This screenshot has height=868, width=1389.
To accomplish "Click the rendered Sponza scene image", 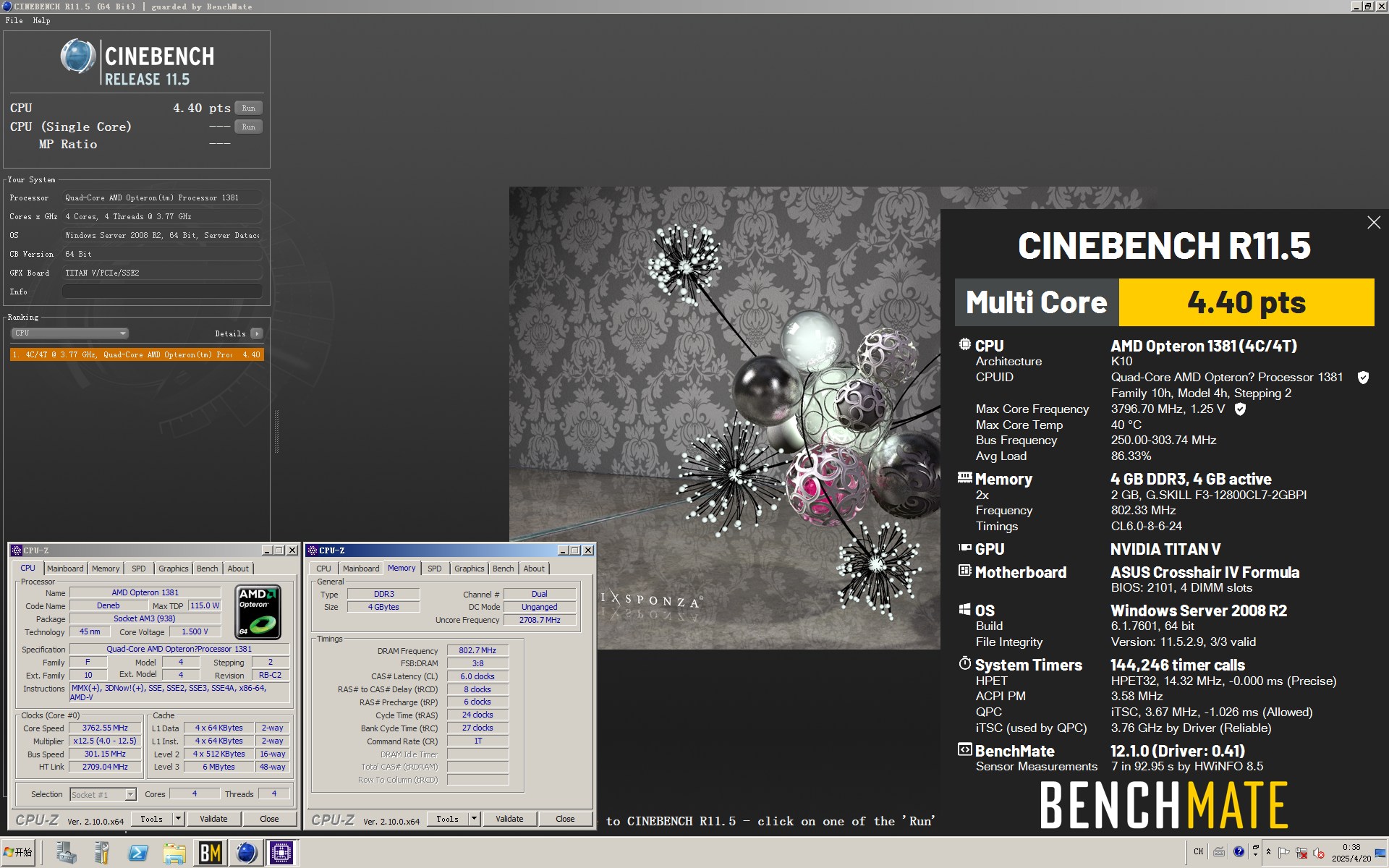I will (x=724, y=418).
